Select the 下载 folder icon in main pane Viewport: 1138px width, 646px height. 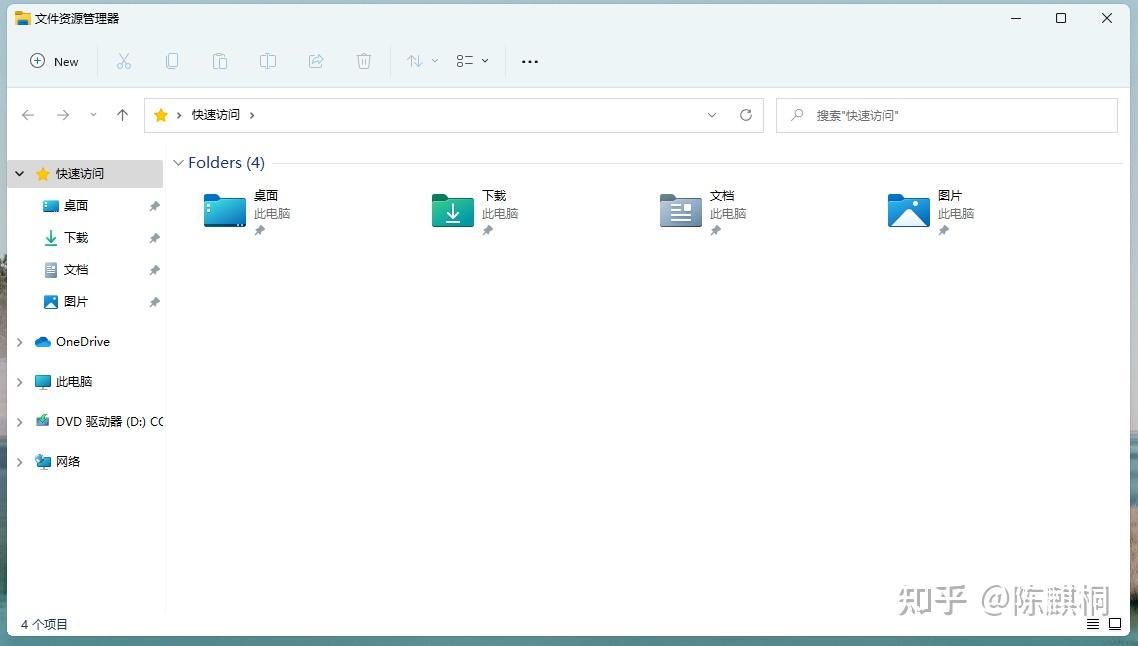453,210
